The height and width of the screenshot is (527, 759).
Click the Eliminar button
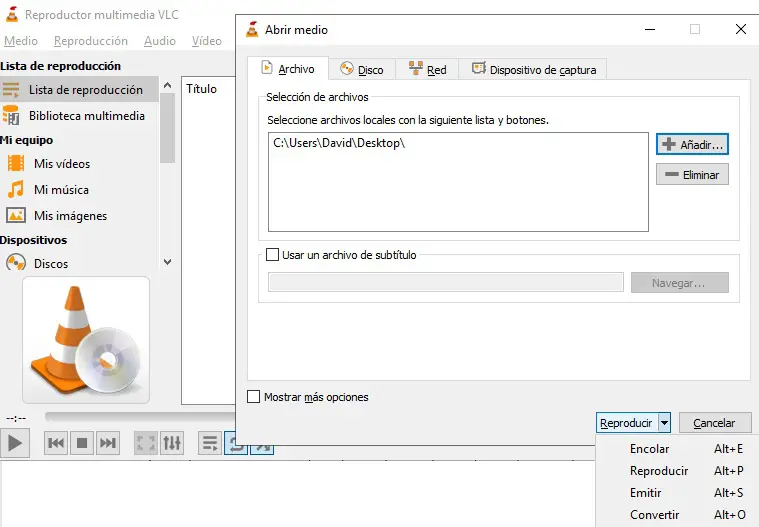pyautogui.click(x=692, y=174)
